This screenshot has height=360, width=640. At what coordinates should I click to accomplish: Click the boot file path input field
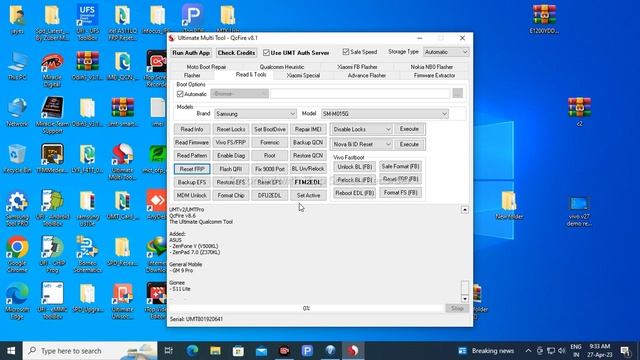360,93
